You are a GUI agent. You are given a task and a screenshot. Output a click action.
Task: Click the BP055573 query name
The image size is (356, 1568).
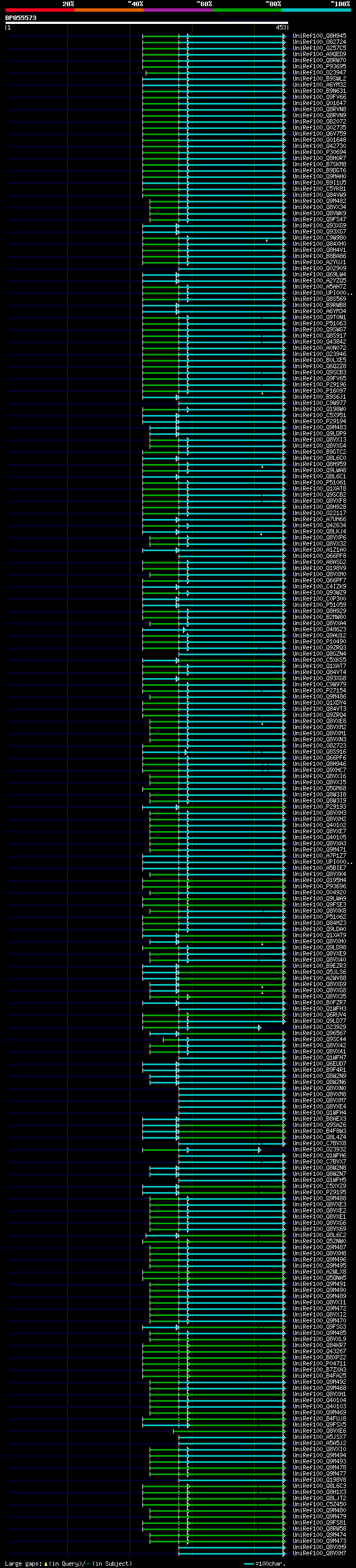coord(21,18)
